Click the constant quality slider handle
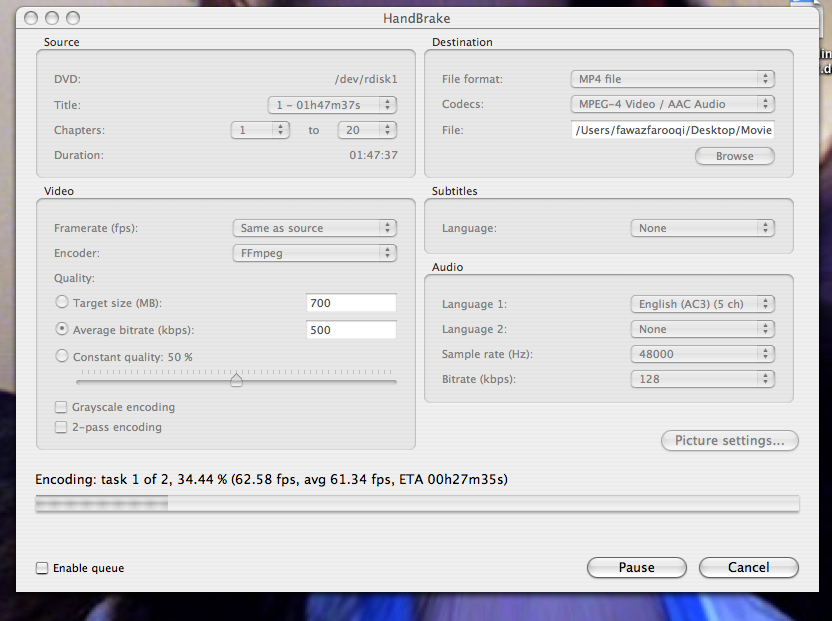Screen dimensions: 832x621 [237, 380]
